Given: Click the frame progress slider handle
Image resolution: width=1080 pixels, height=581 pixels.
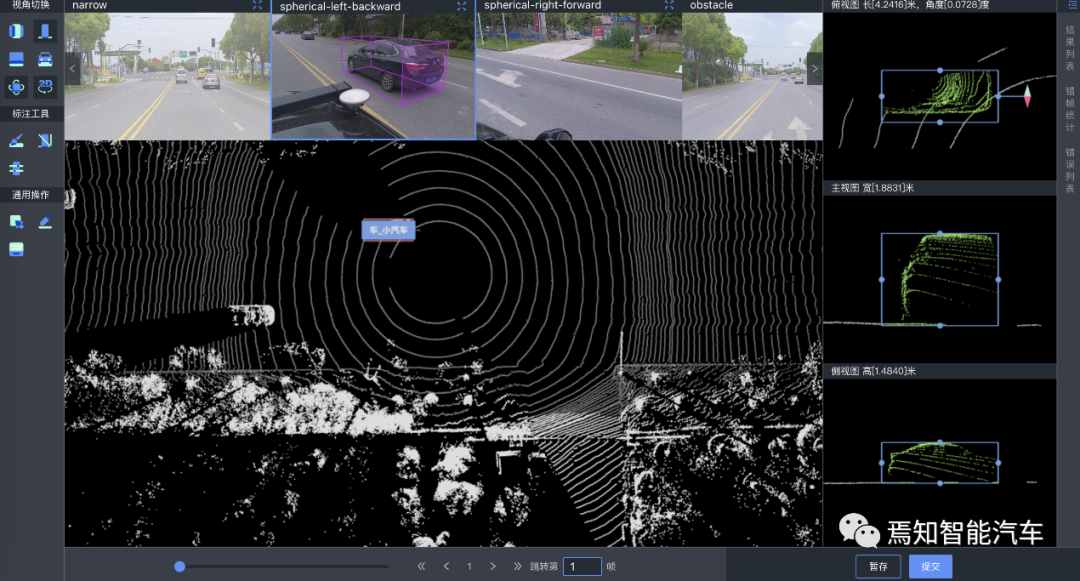Looking at the screenshot, I should [179, 566].
